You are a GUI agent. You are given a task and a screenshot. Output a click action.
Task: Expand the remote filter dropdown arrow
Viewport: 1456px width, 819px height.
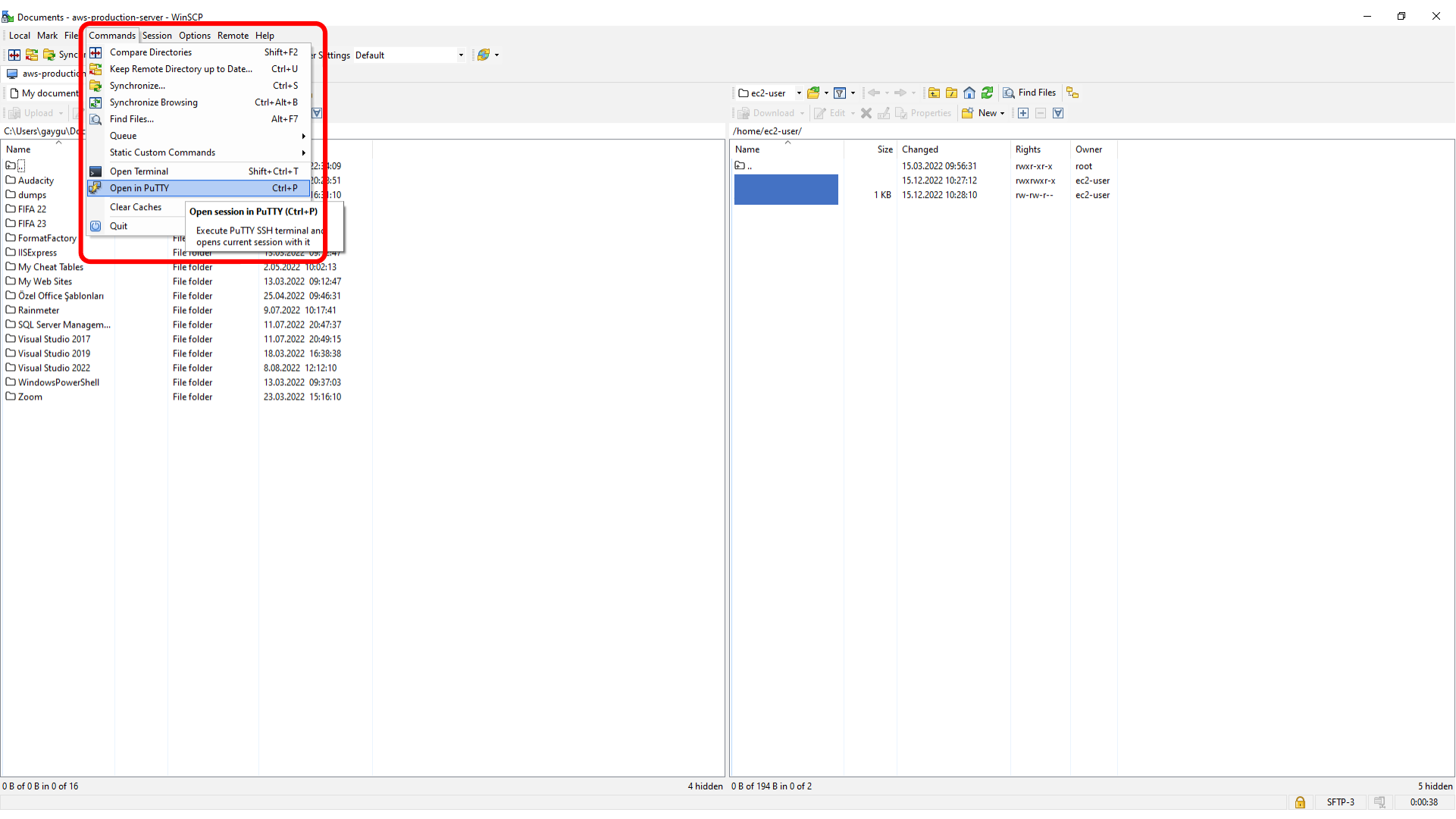[x=853, y=93]
